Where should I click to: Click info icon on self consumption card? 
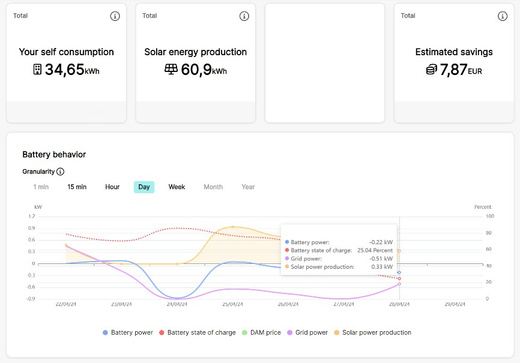tap(115, 16)
